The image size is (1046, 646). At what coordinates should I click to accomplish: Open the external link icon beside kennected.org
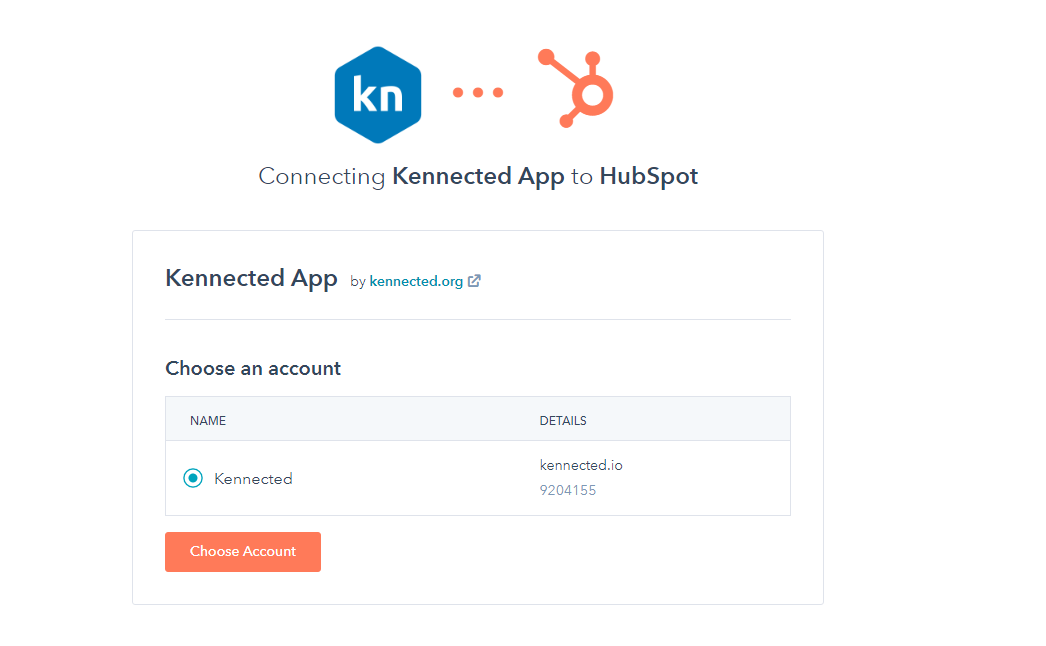coord(474,281)
